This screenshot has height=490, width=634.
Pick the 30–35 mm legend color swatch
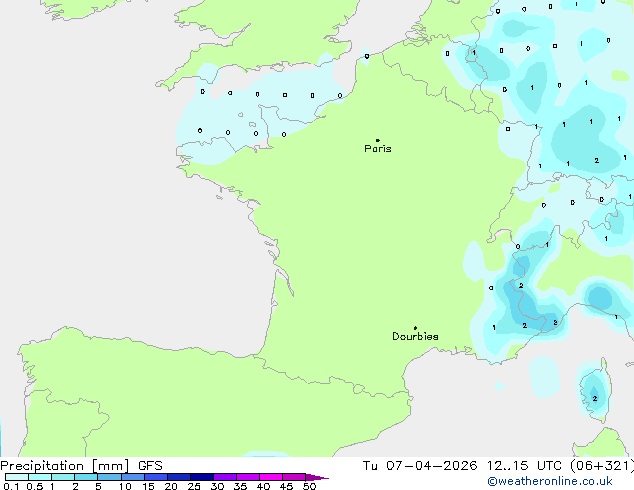click(224, 477)
